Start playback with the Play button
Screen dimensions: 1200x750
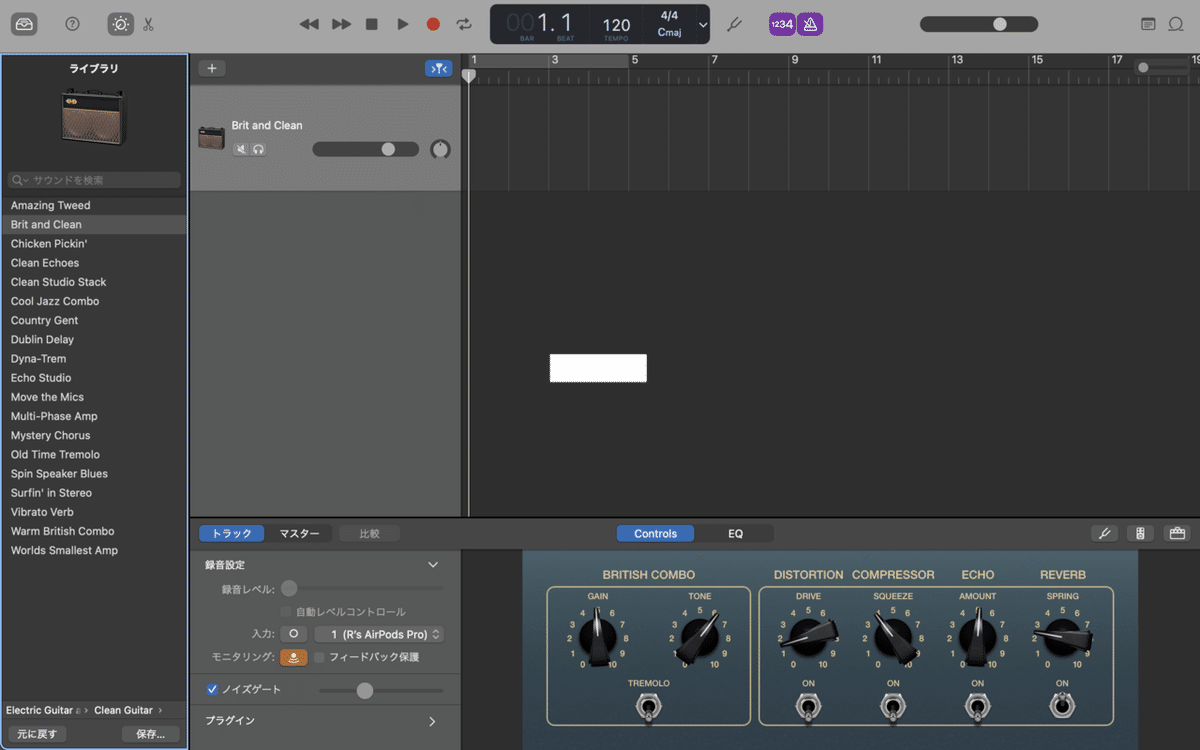point(403,24)
